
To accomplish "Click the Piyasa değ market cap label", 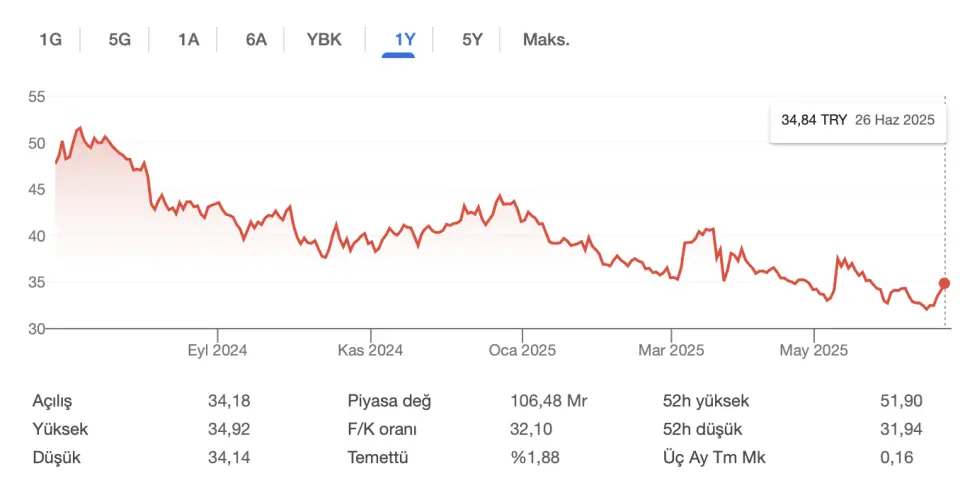I will 389,402.
